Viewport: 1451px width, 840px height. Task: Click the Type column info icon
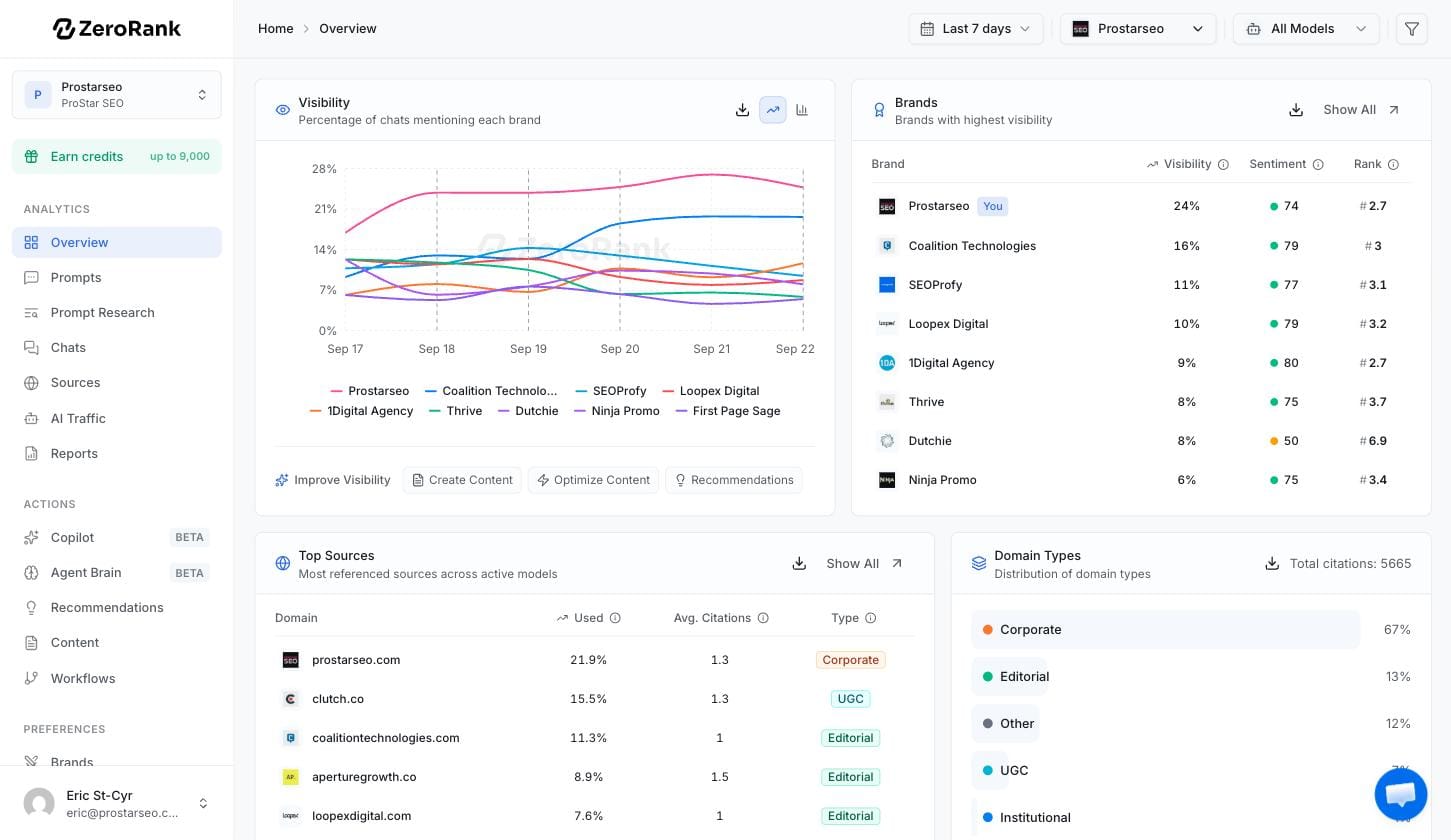(x=870, y=618)
